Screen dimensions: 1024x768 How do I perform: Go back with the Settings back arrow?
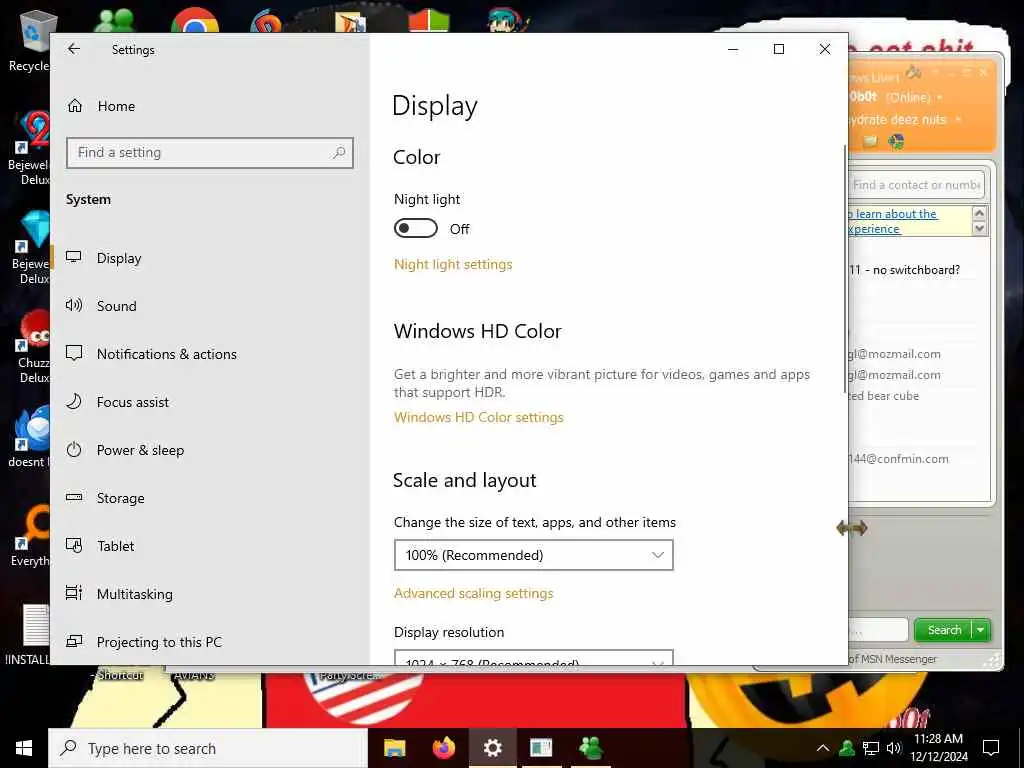[74, 49]
